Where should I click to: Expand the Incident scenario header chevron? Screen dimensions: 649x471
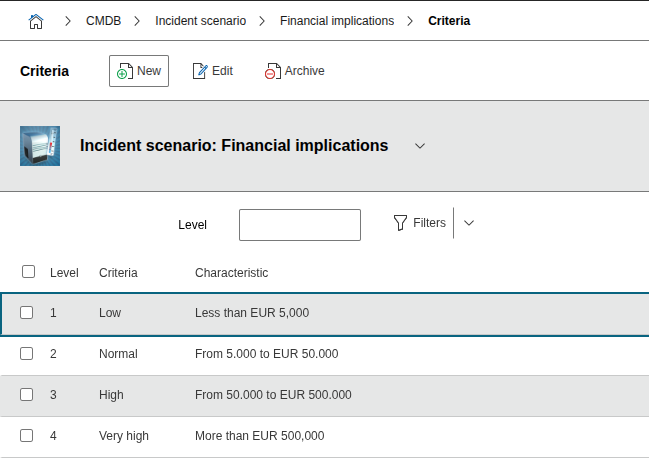click(x=420, y=146)
